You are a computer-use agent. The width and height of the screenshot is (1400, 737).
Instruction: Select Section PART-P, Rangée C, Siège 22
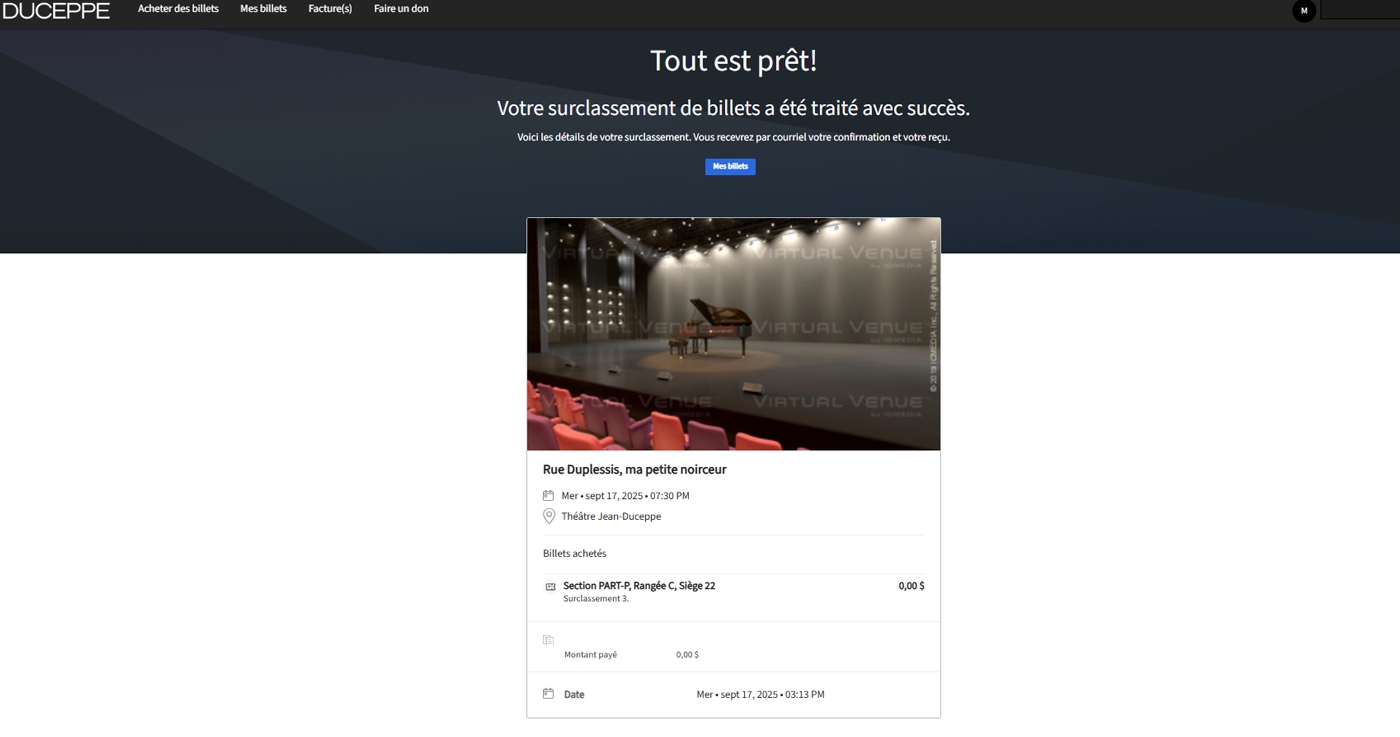pyautogui.click(x=639, y=586)
